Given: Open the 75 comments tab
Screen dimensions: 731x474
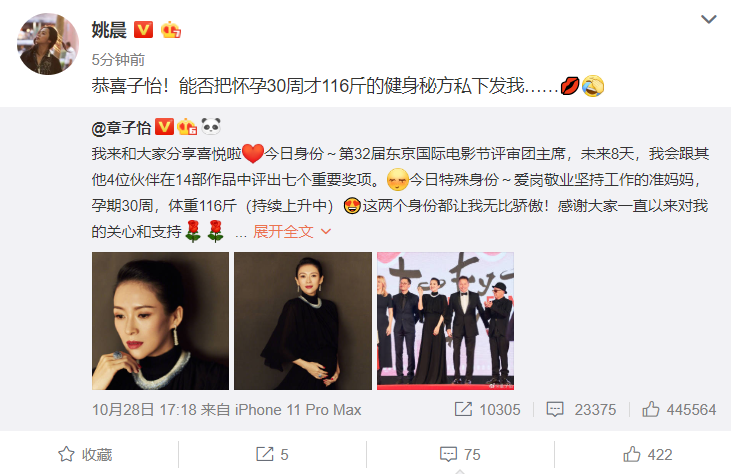Looking at the screenshot, I should (x=460, y=454).
